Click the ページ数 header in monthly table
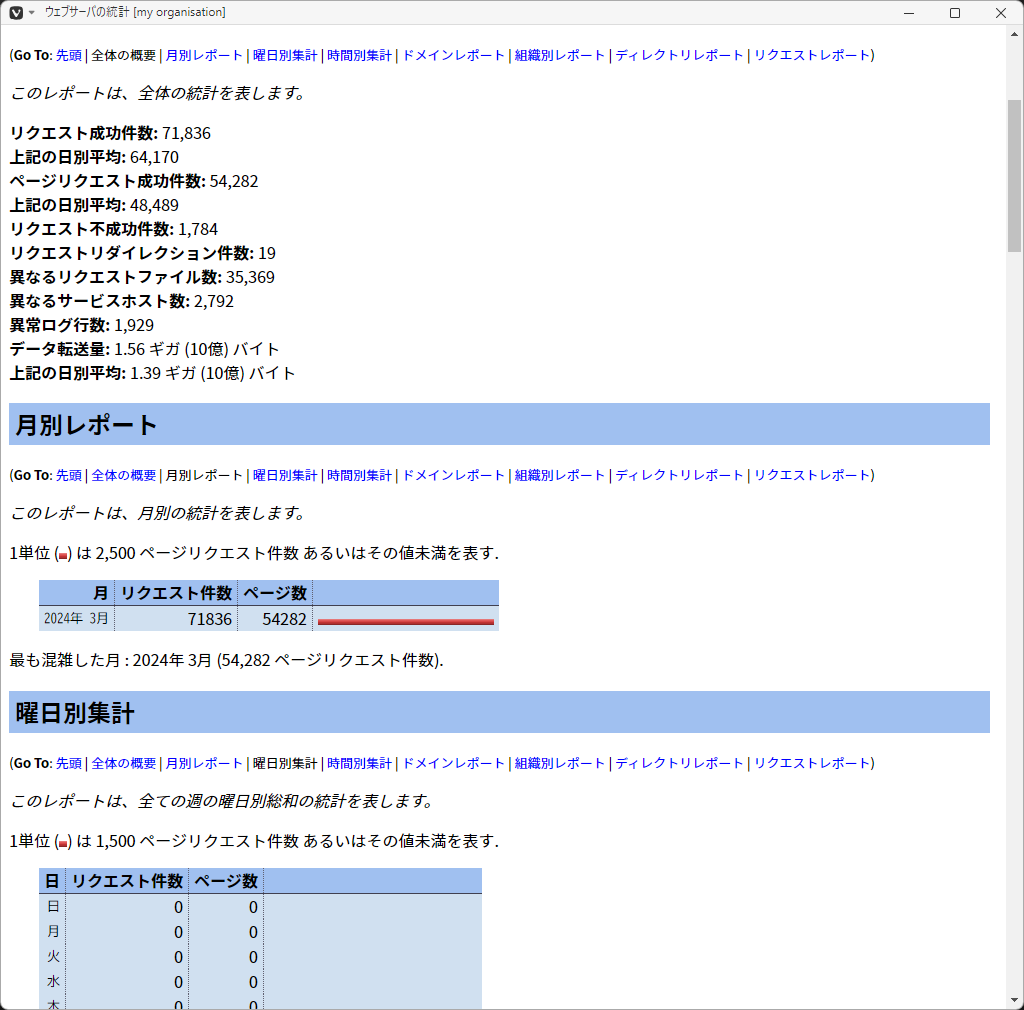The image size is (1024, 1010). (275, 593)
